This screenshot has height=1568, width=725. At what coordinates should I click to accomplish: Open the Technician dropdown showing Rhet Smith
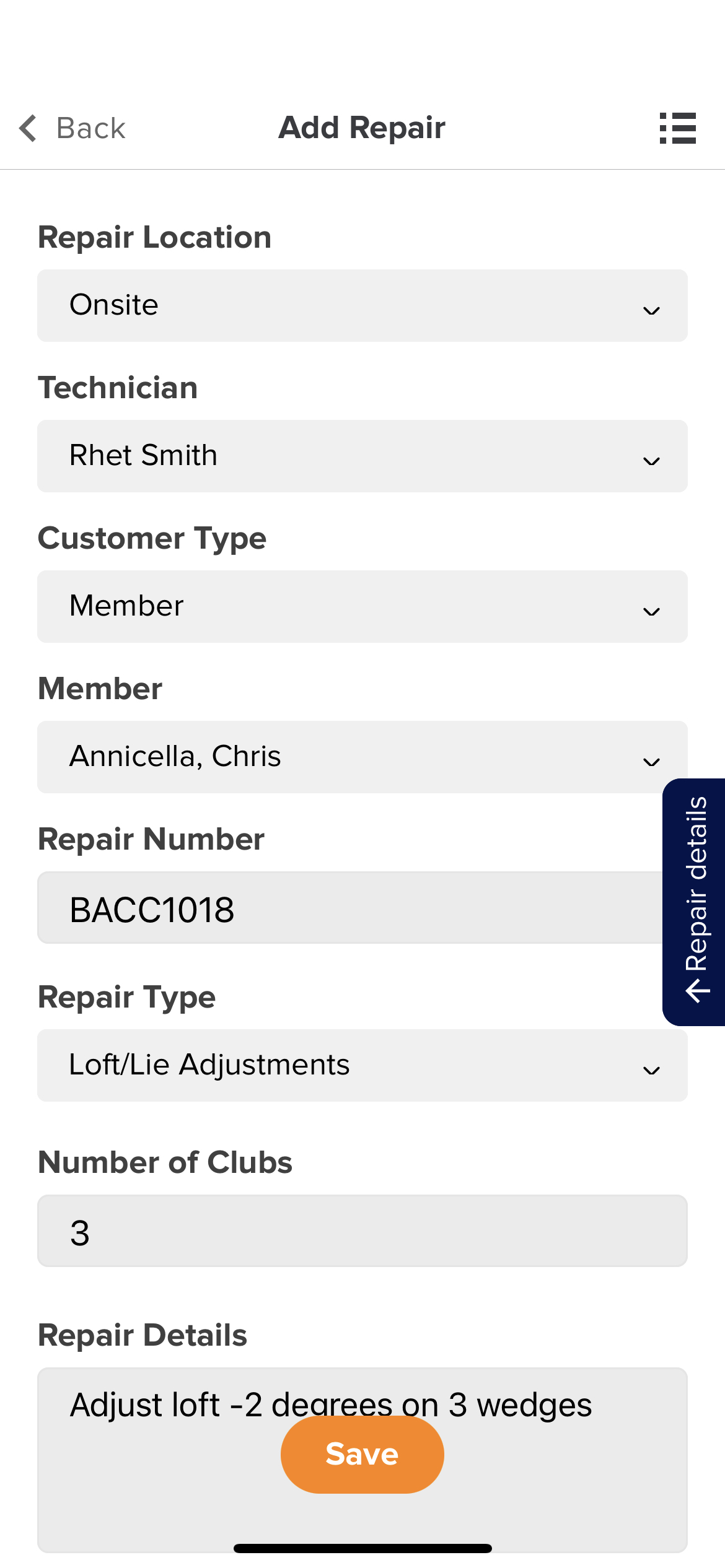362,456
